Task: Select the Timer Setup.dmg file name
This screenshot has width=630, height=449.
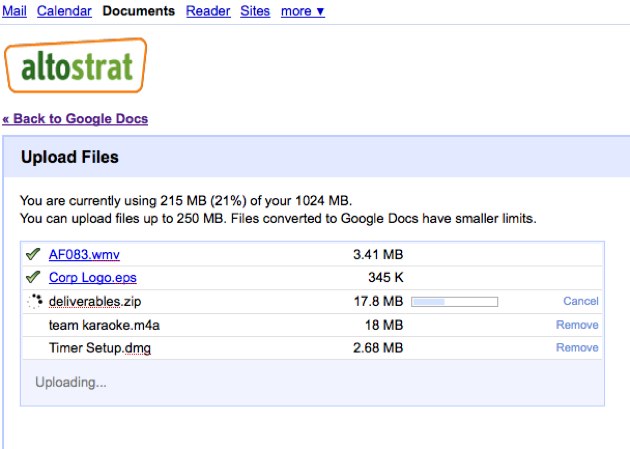Action: tap(100, 348)
